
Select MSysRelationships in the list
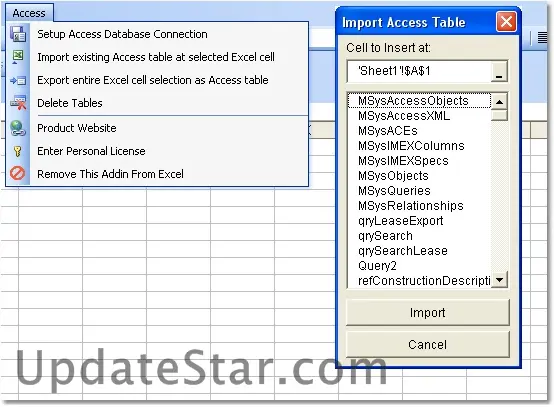[x=419, y=206]
